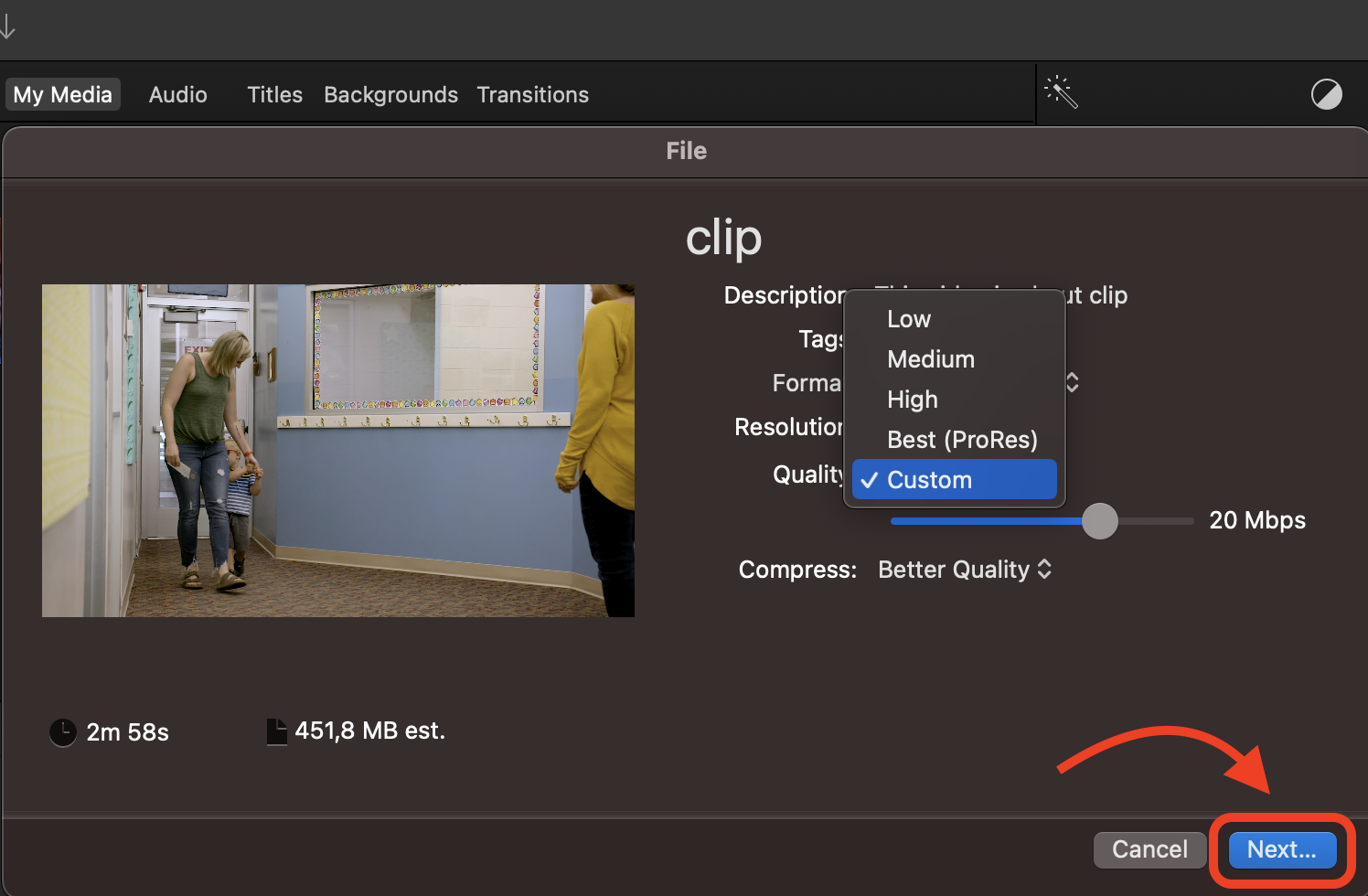Click the Transitions tab

coord(532,94)
